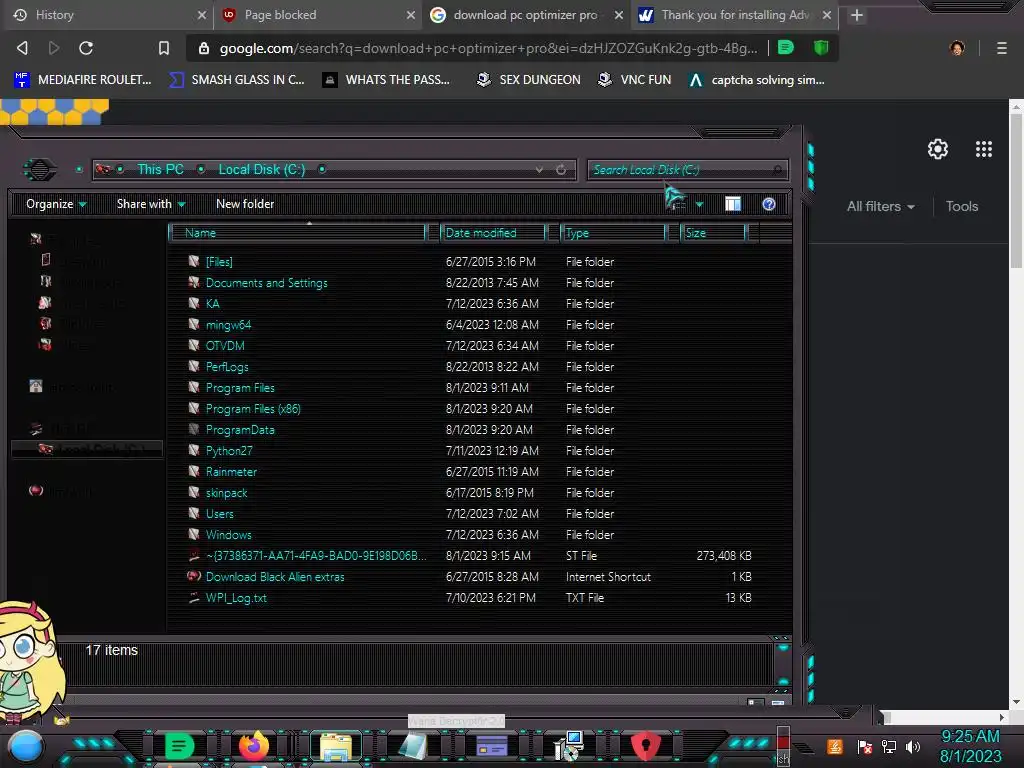This screenshot has height=768, width=1024.
Task: Sort by the Size column header
Action: click(x=713, y=232)
